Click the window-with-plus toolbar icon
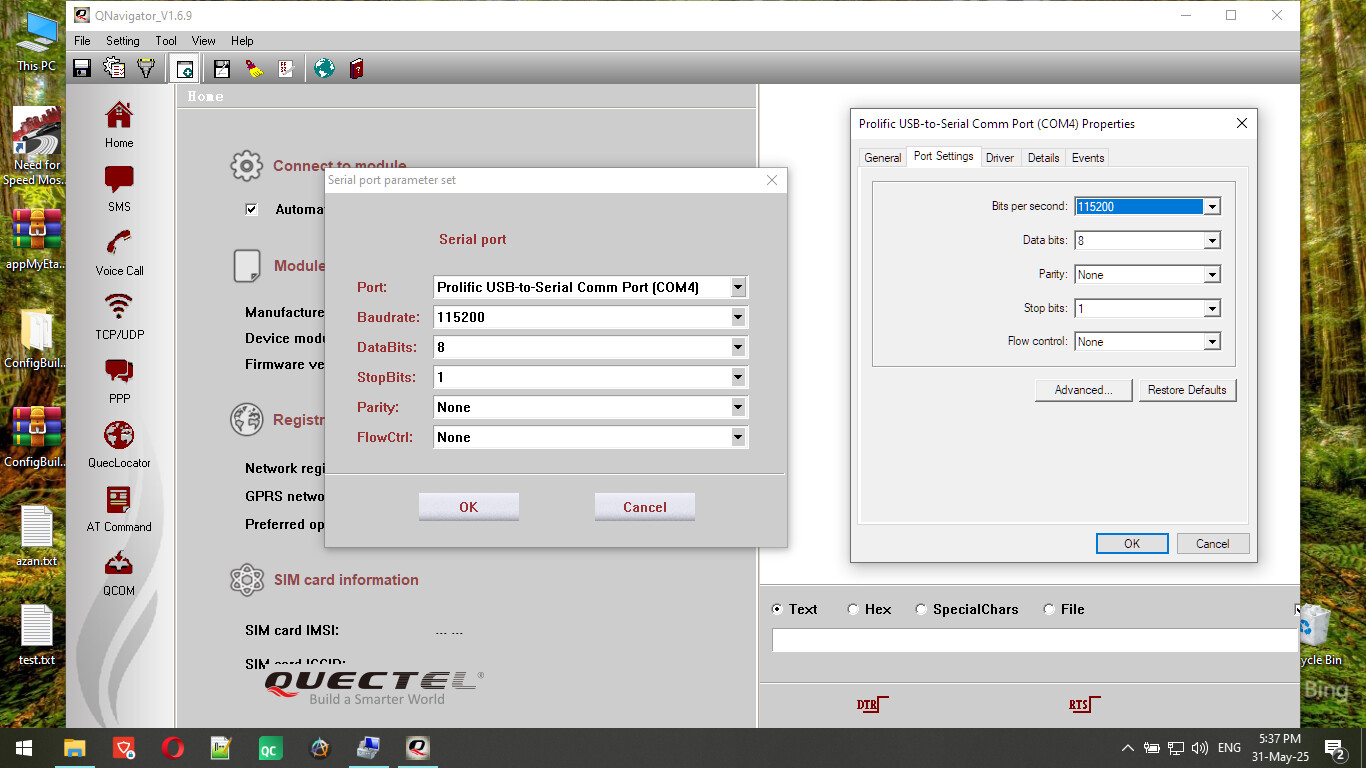The width and height of the screenshot is (1366, 768). point(184,68)
